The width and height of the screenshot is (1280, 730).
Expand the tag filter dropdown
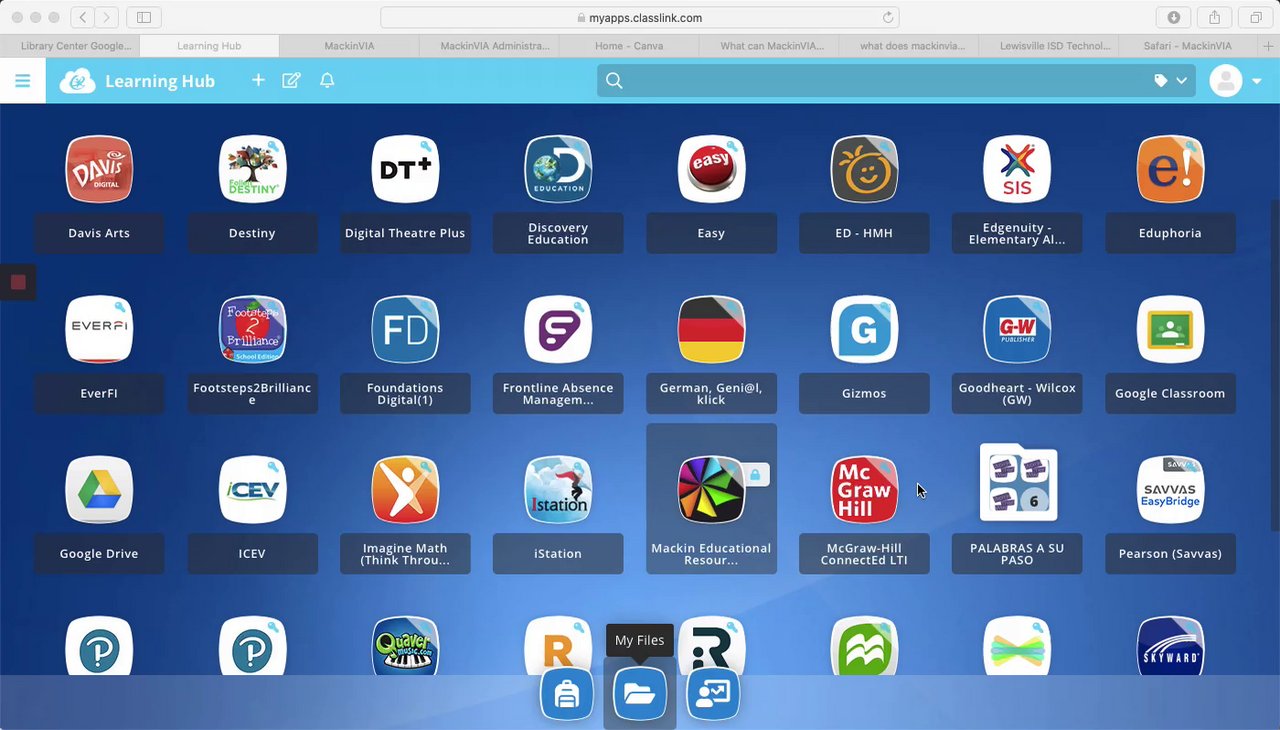(1171, 81)
